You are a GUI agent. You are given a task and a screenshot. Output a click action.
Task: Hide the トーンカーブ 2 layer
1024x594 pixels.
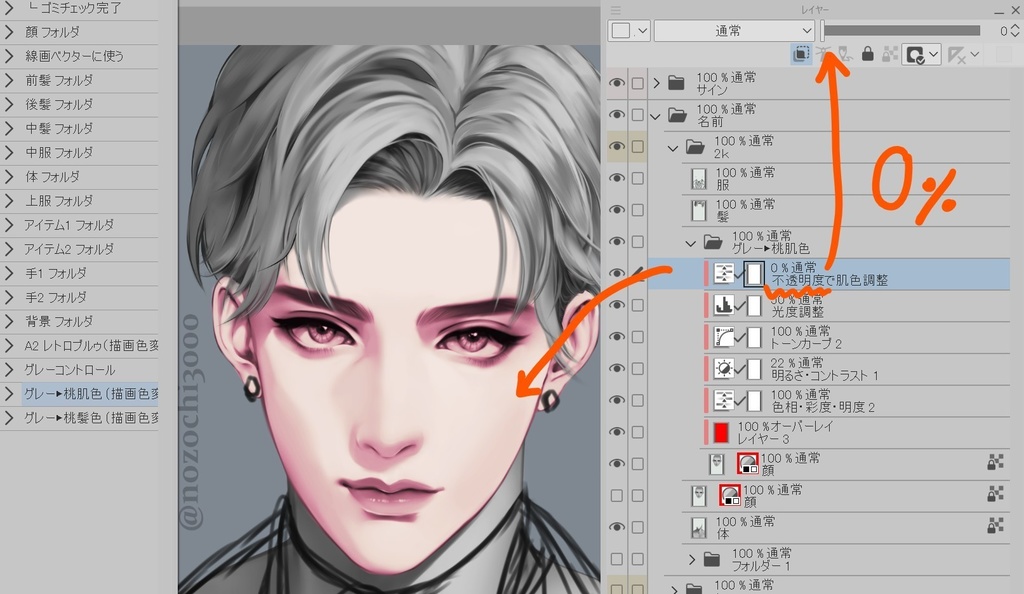point(616,337)
